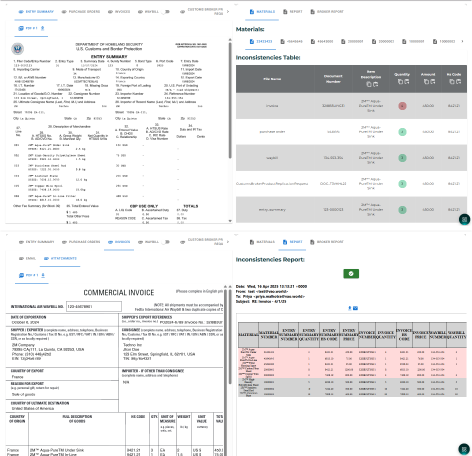Click the first icon under Quantity header
The image size is (472, 456).
[400, 82]
